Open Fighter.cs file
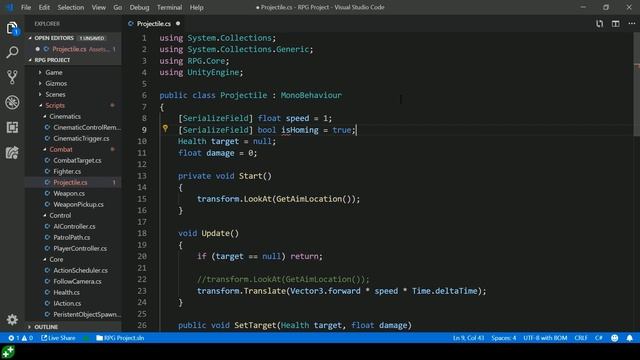This screenshot has width=640, height=360. pos(67,171)
